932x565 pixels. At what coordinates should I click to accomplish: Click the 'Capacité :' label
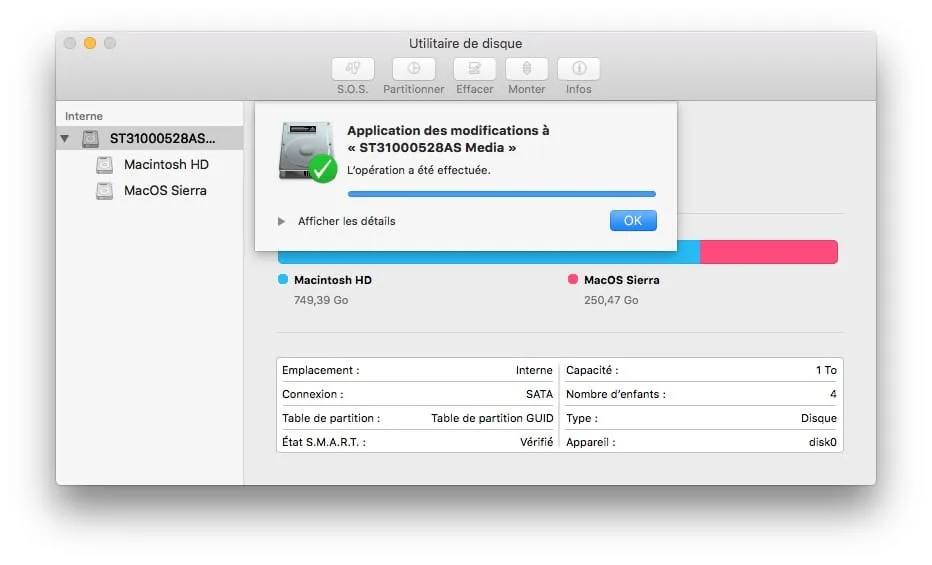point(592,370)
